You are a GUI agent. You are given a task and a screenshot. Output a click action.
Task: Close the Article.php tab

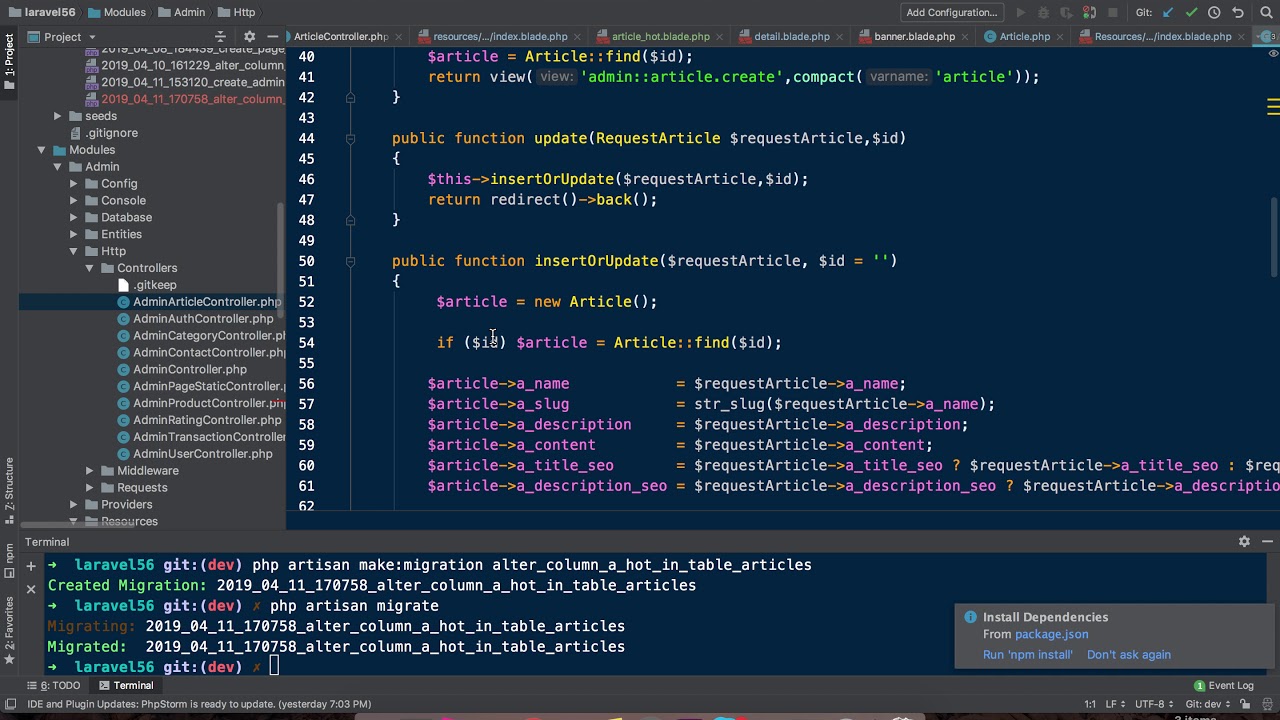(x=1061, y=37)
